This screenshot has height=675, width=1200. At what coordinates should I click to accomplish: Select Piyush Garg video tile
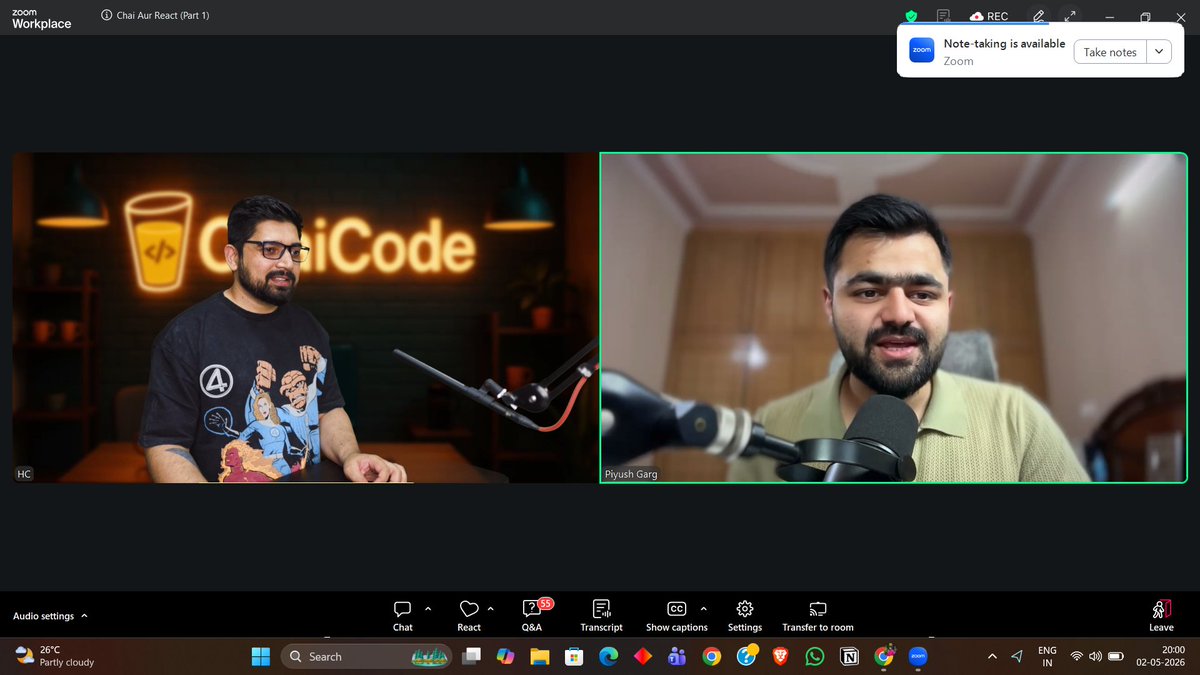(x=893, y=318)
